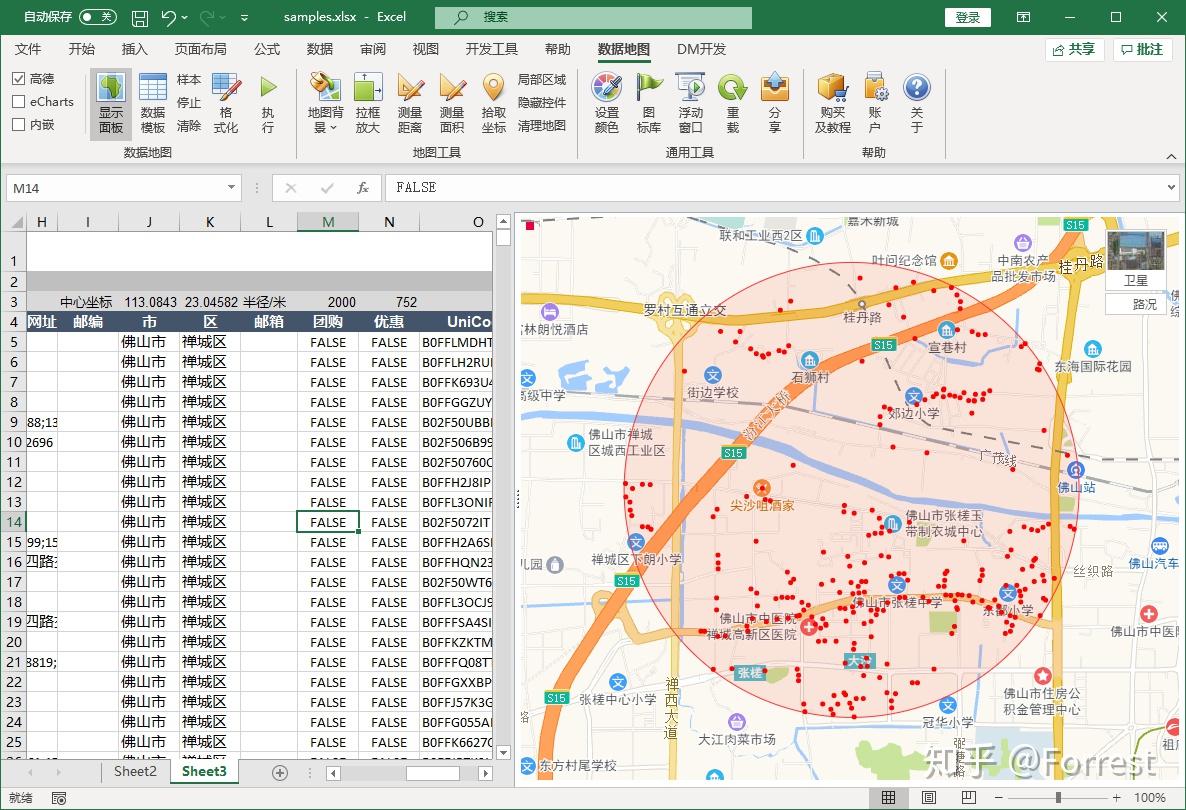Open the 关于 about dialog
Image resolution: width=1186 pixels, height=810 pixels.
(x=917, y=100)
